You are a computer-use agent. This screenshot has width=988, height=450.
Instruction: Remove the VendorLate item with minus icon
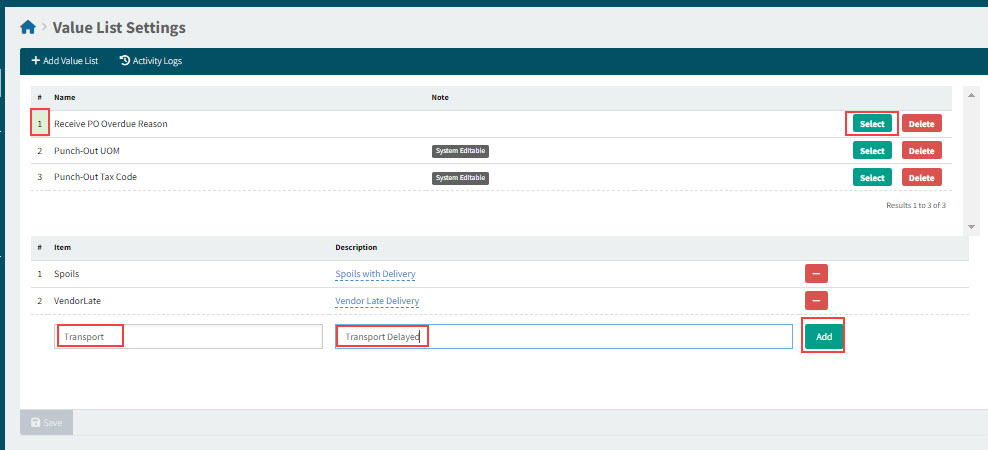(x=816, y=301)
